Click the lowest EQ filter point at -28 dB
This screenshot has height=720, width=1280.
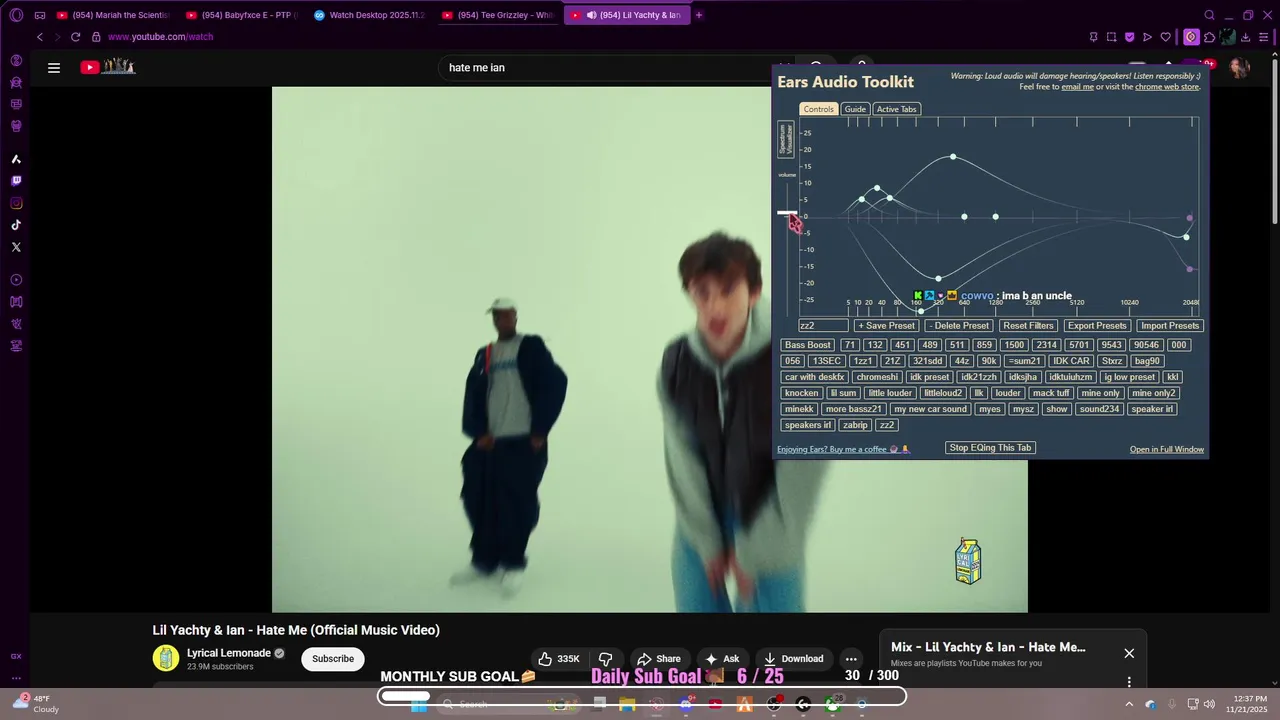click(921, 311)
